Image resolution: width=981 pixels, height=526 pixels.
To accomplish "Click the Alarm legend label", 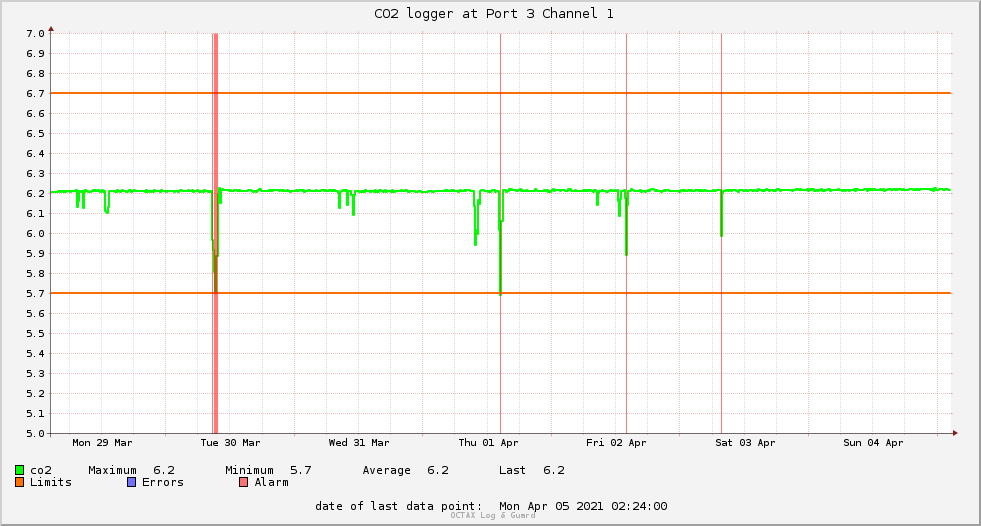I will pos(272,482).
